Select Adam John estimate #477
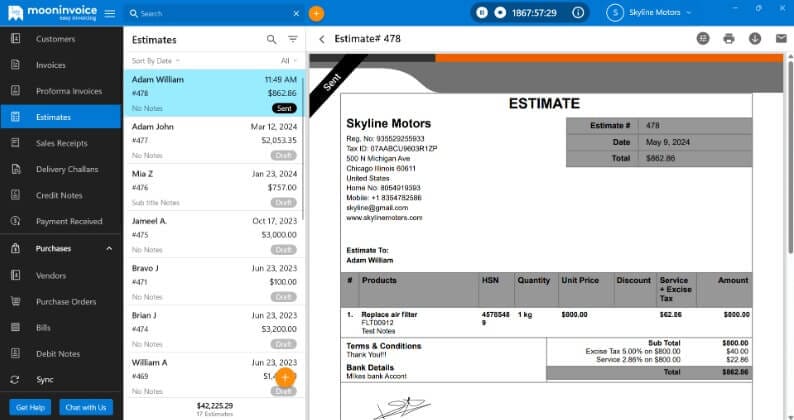The image size is (794, 420). coord(214,140)
